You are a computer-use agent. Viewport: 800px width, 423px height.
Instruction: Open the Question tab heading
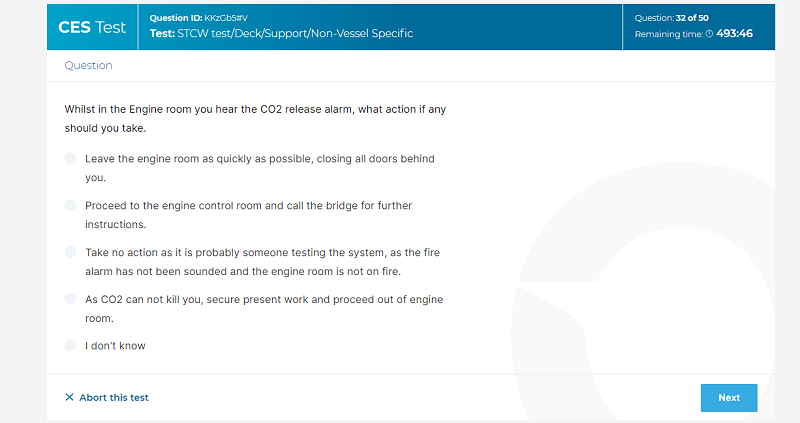coord(88,65)
